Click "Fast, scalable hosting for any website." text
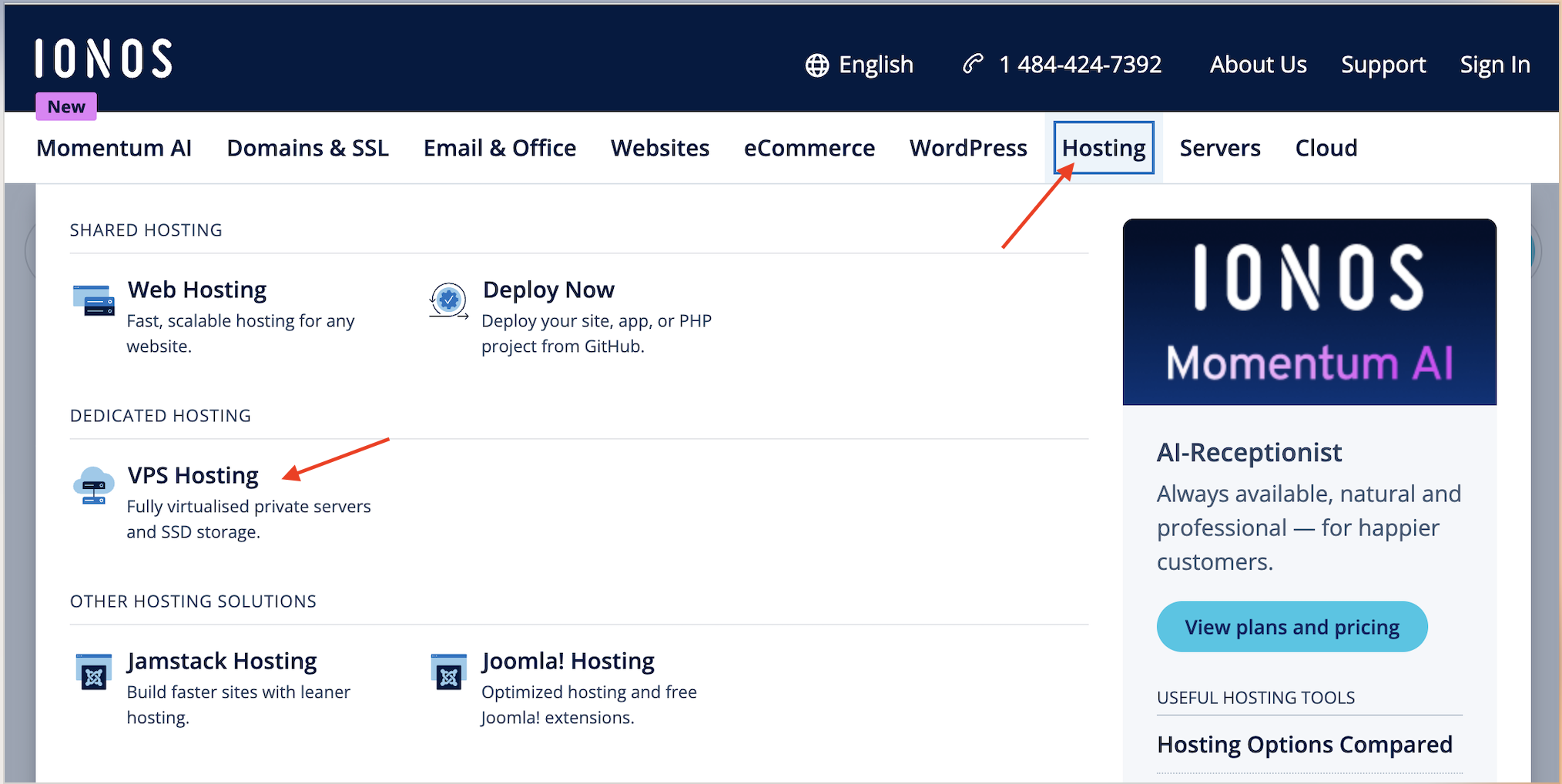 (240, 333)
